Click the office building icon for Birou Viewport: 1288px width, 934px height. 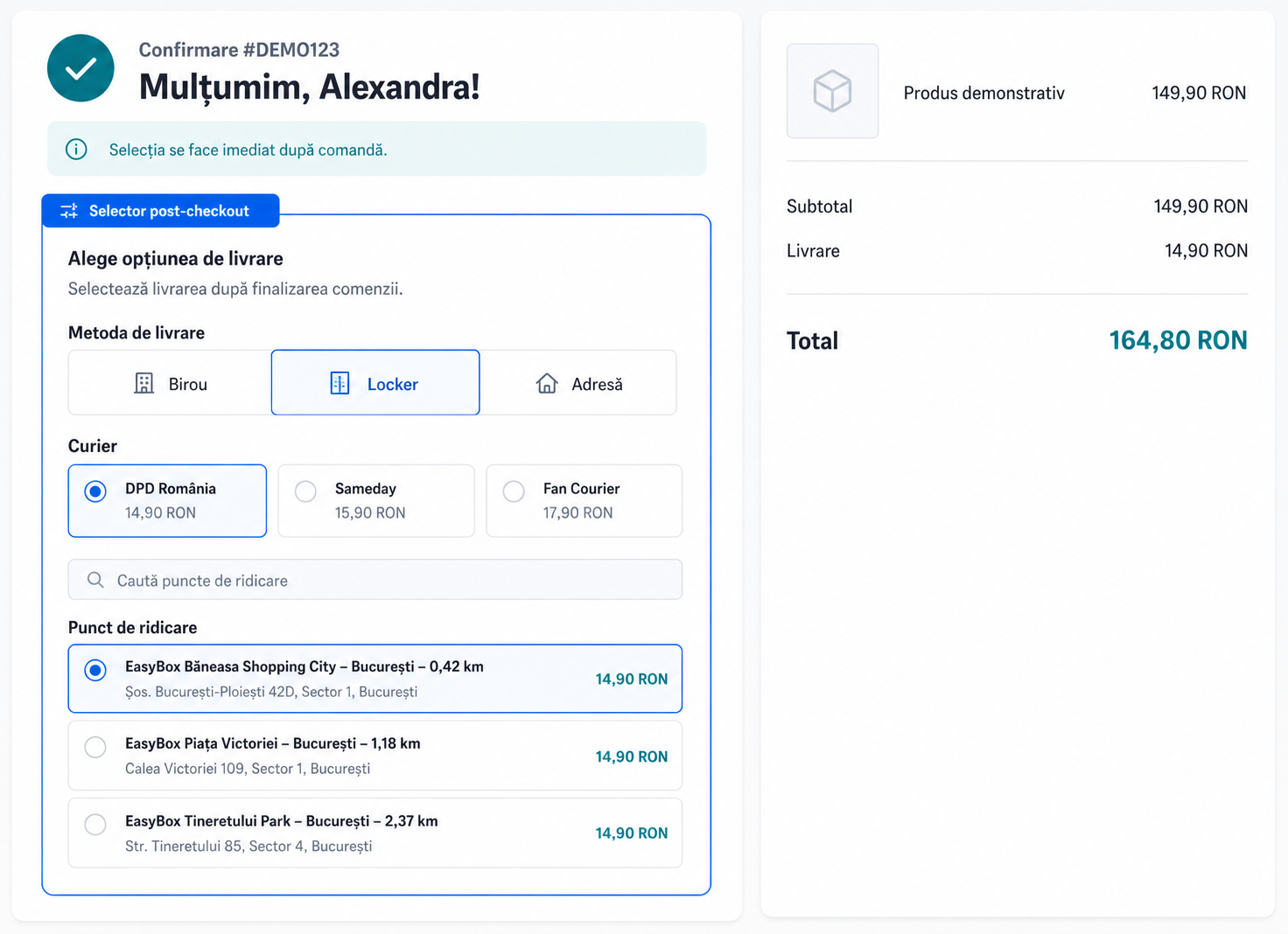tap(144, 383)
